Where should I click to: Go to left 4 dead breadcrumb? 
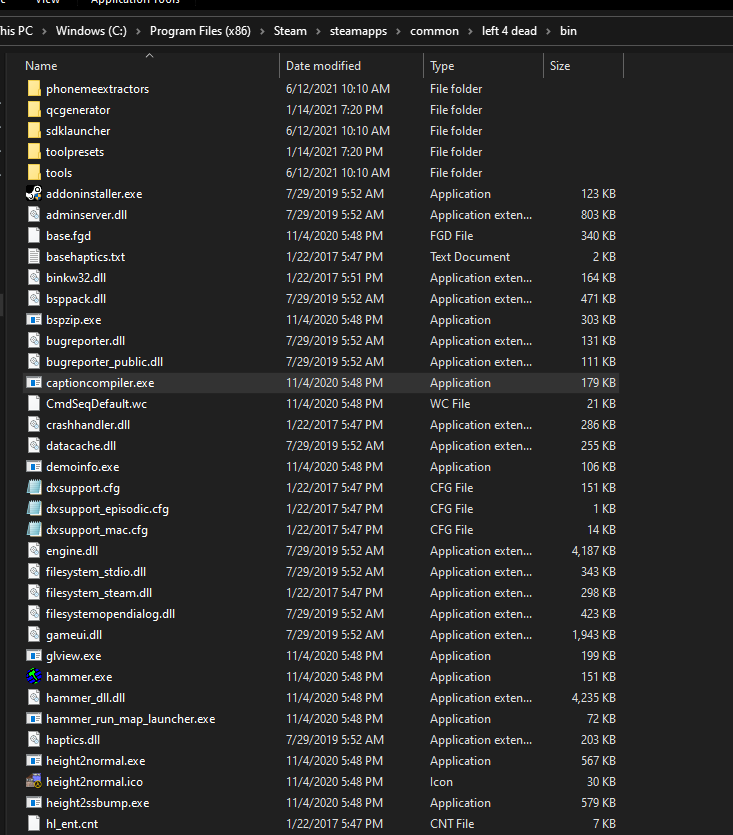[x=509, y=31]
